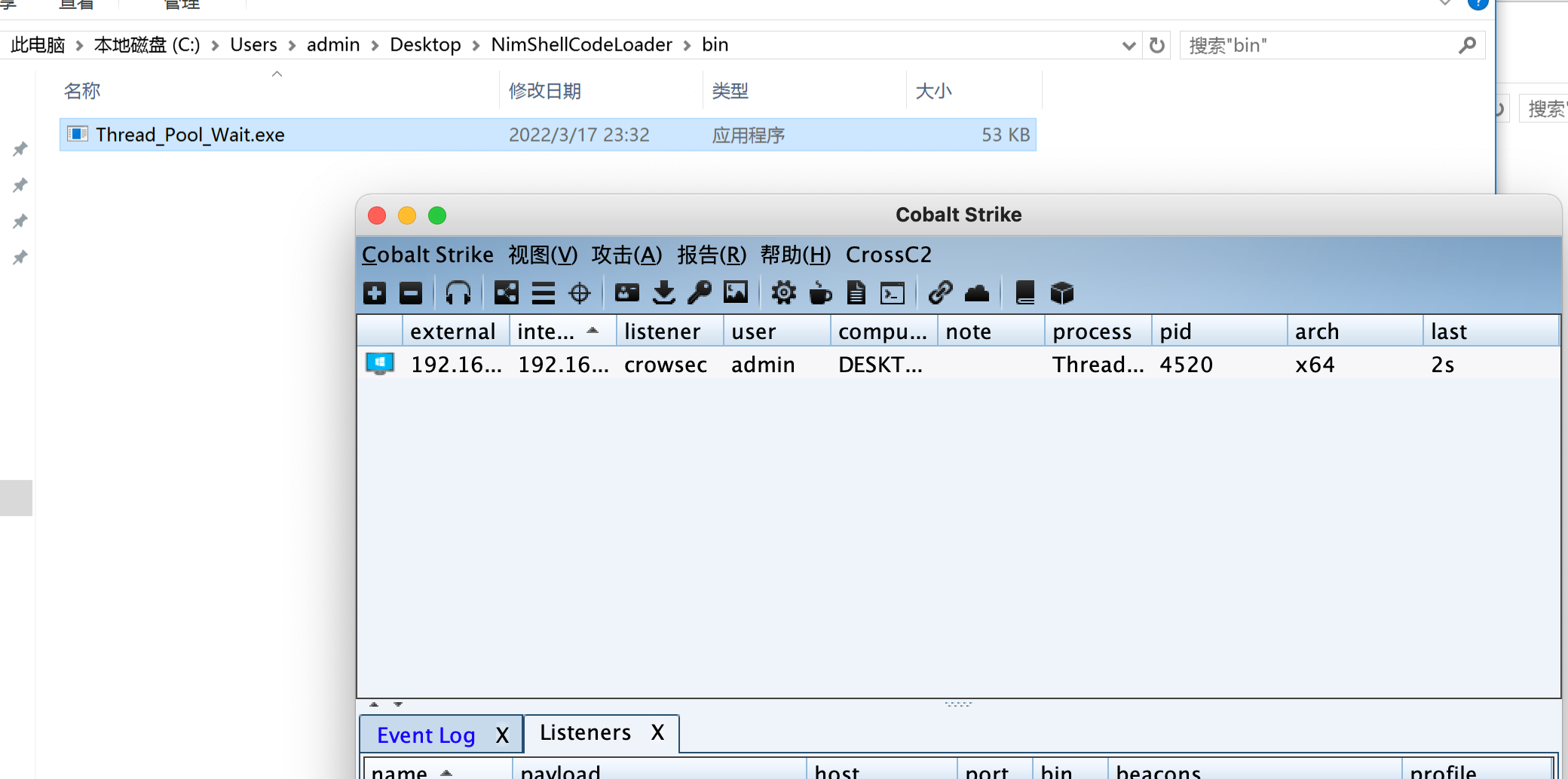1568x779 pixels.
Task: Open the 视图(V) menu
Action: click(x=543, y=255)
